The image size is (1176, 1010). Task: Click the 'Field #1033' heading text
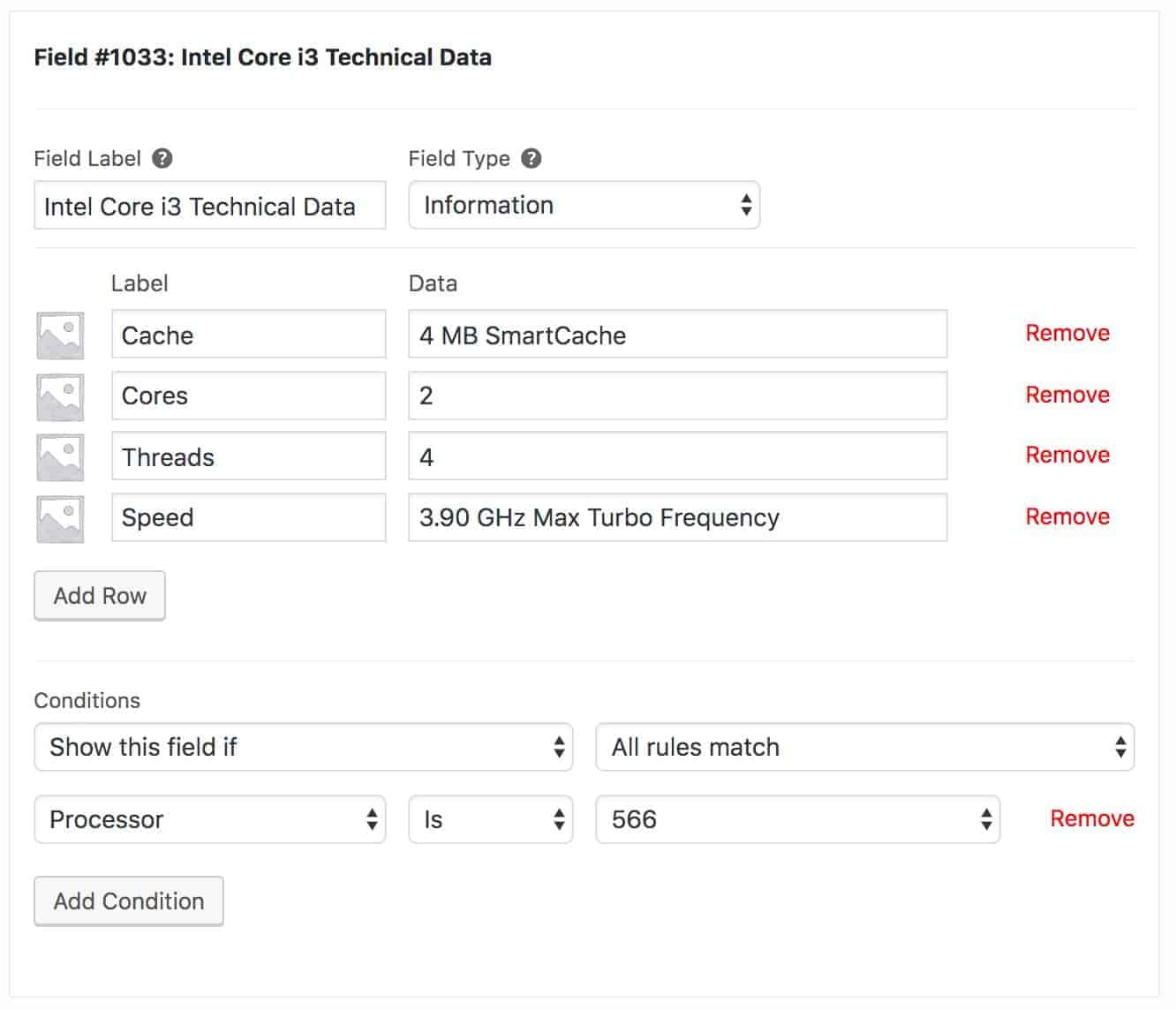263,57
